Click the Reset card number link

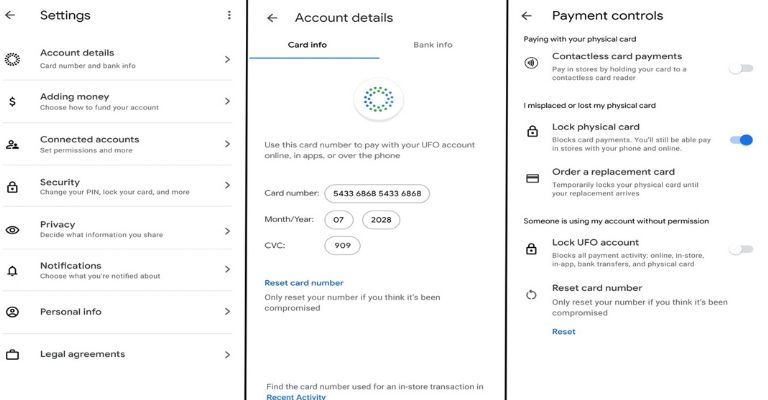(x=303, y=283)
